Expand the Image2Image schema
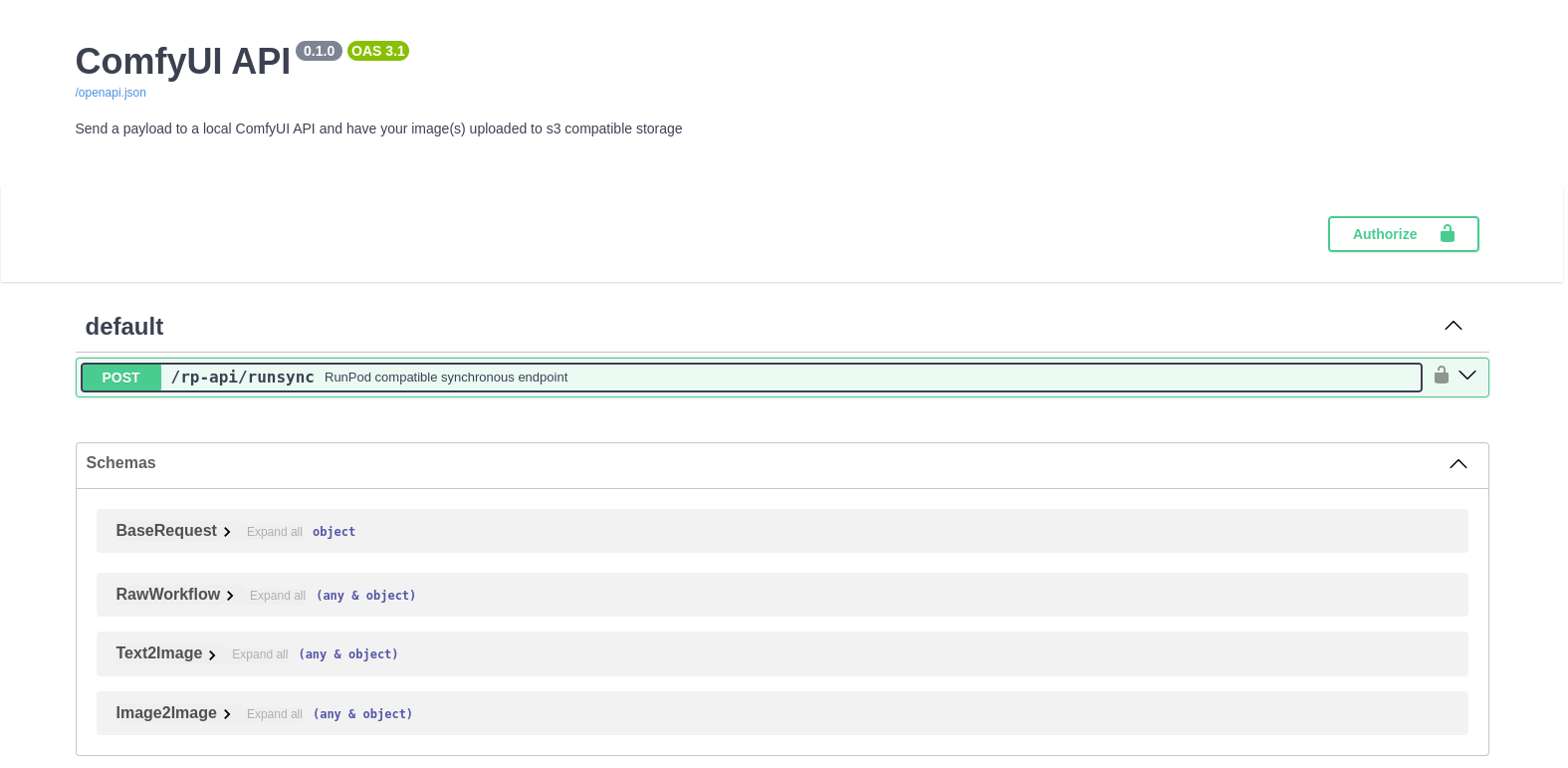Screen dimensions: 1568x768 pyautogui.click(x=173, y=713)
